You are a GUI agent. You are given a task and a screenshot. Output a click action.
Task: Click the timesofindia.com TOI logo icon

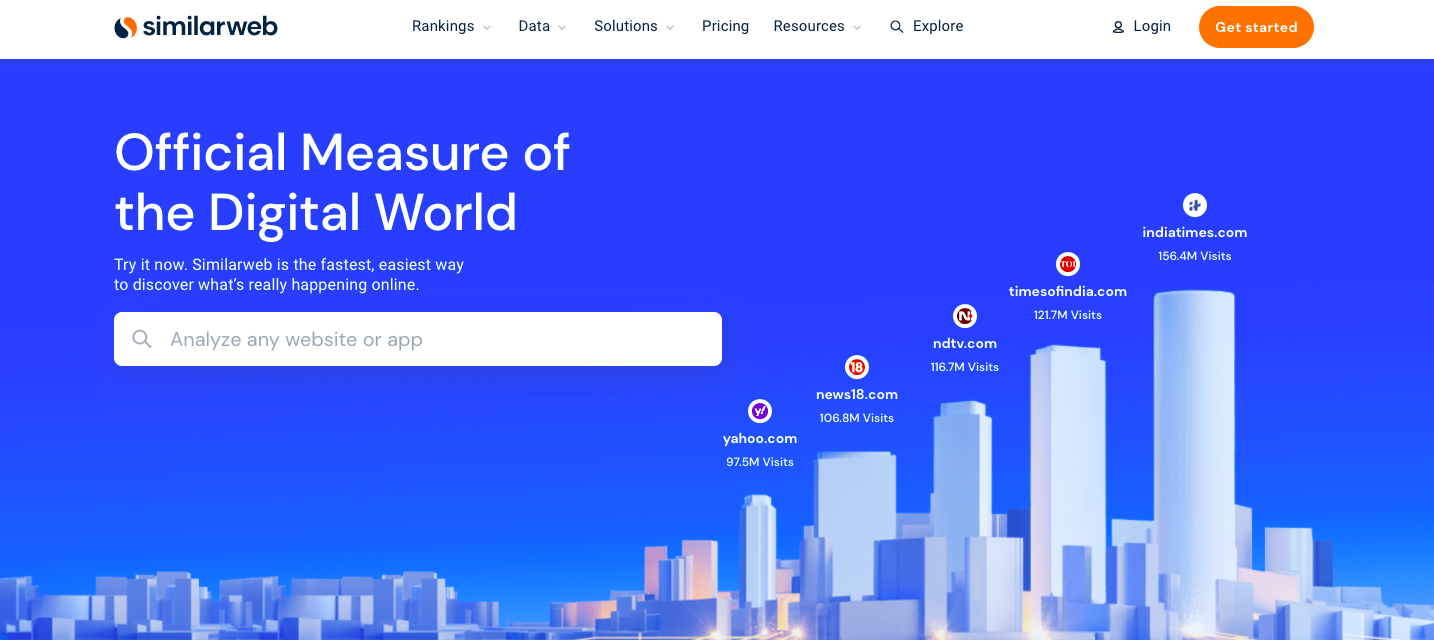pos(1068,264)
